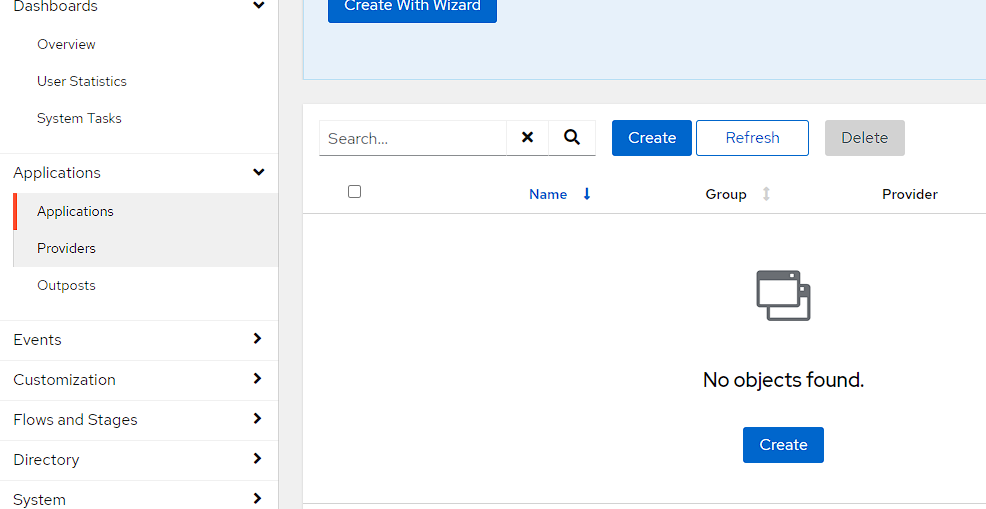Focus the Search input field
The image size is (986, 509).
tap(412, 138)
